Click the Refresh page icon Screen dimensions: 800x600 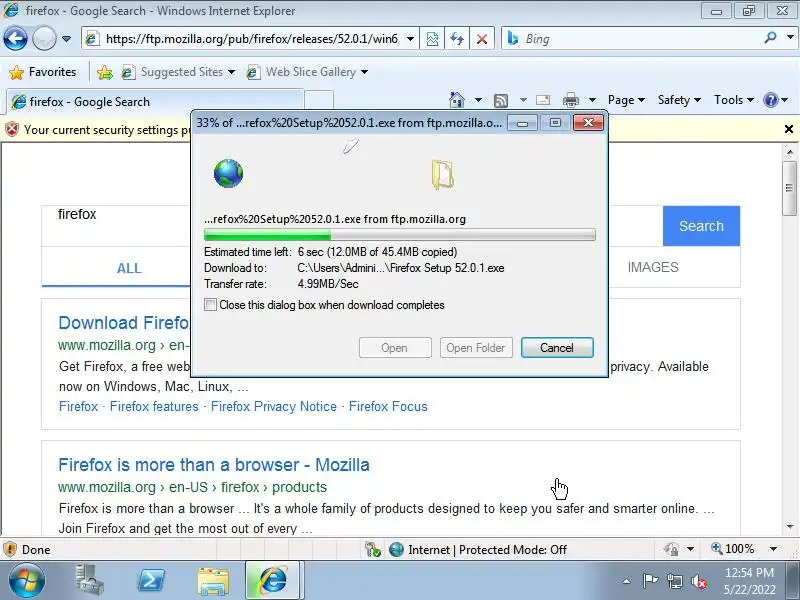point(457,39)
